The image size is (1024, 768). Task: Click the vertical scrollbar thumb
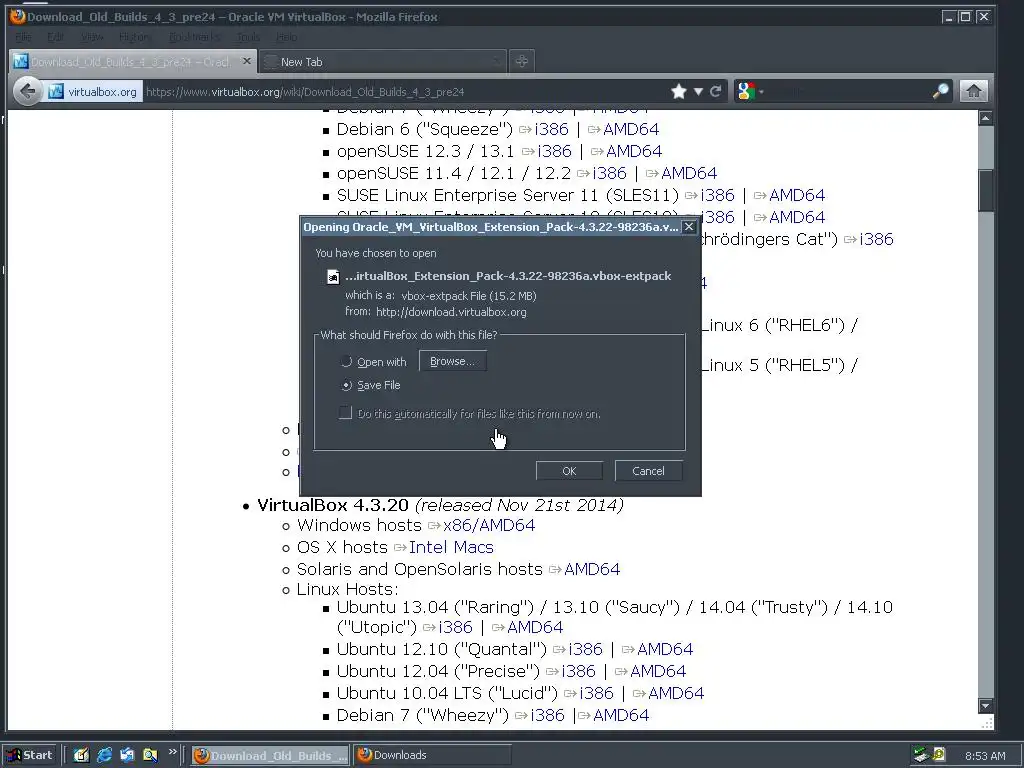pos(985,190)
